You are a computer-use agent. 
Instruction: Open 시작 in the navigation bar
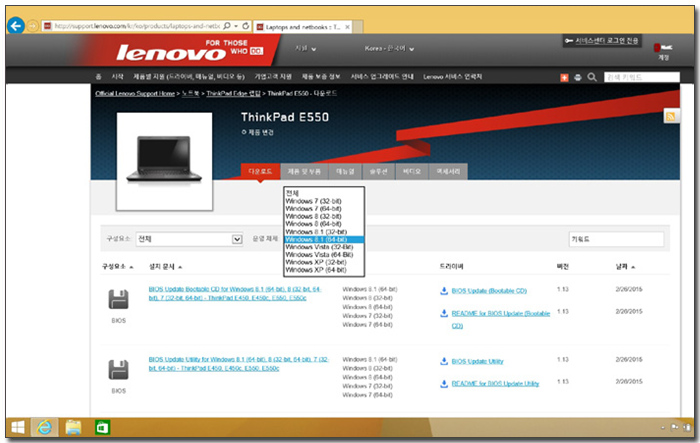117,76
